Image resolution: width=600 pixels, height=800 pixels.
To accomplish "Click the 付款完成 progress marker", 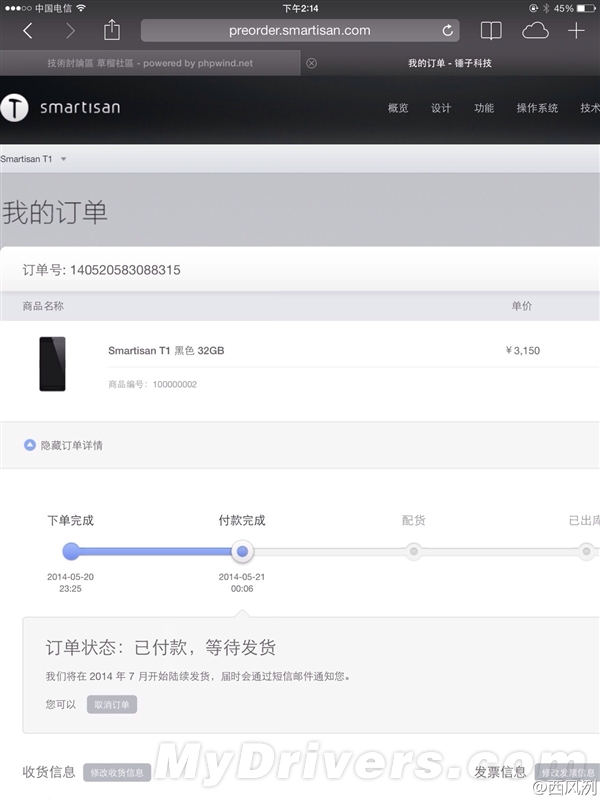I will (x=242, y=551).
